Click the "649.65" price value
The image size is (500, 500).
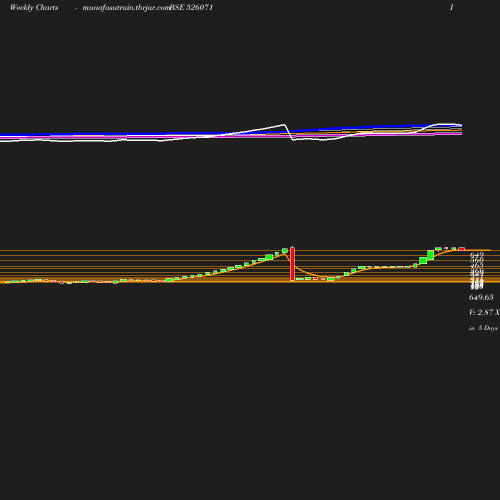(x=481, y=297)
